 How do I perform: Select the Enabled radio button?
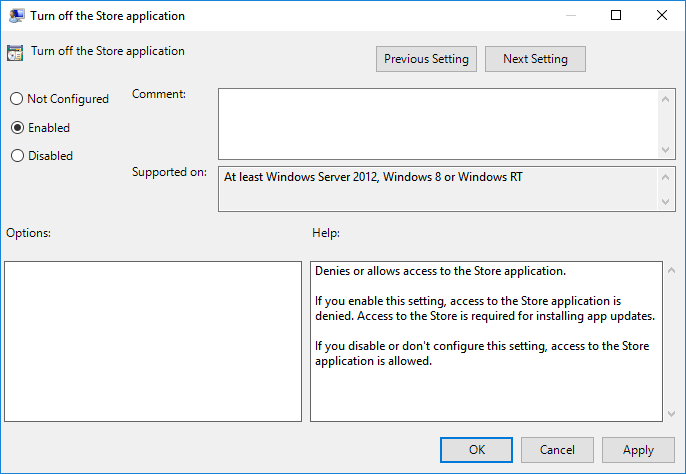tap(17, 128)
